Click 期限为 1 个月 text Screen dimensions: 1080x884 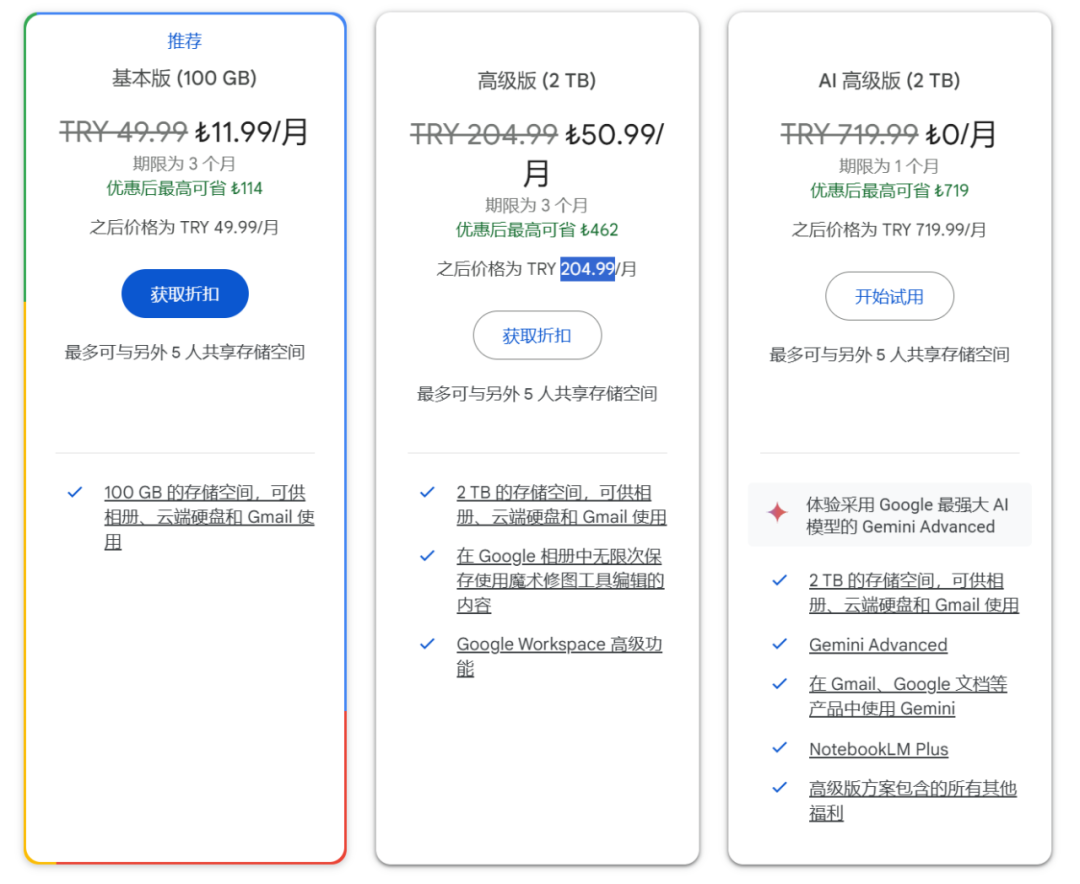click(x=889, y=166)
